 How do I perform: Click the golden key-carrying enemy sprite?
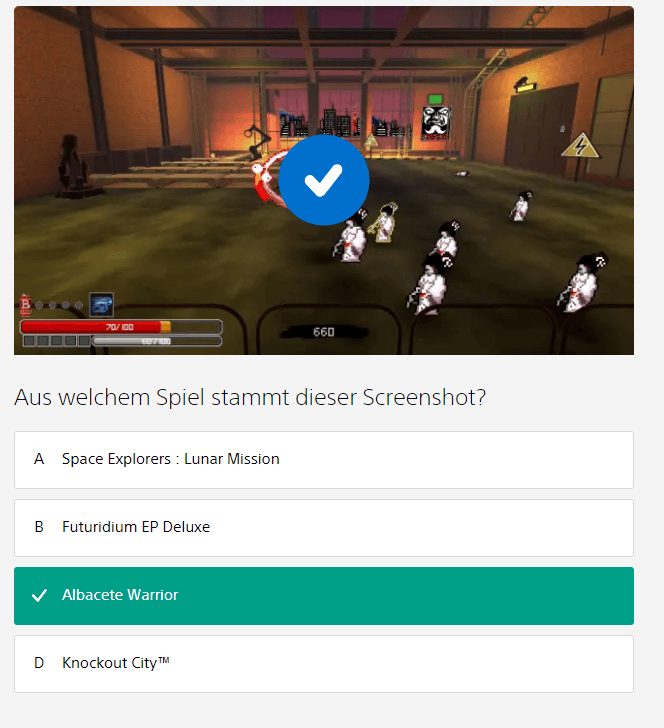tap(383, 223)
